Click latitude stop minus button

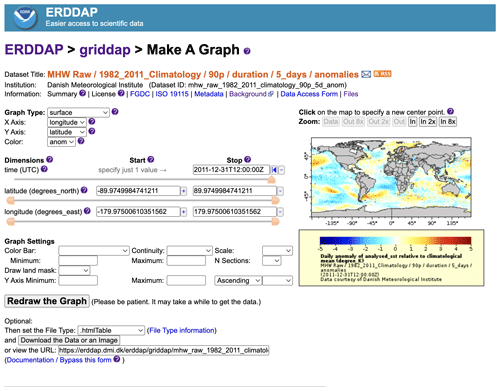click(280, 191)
